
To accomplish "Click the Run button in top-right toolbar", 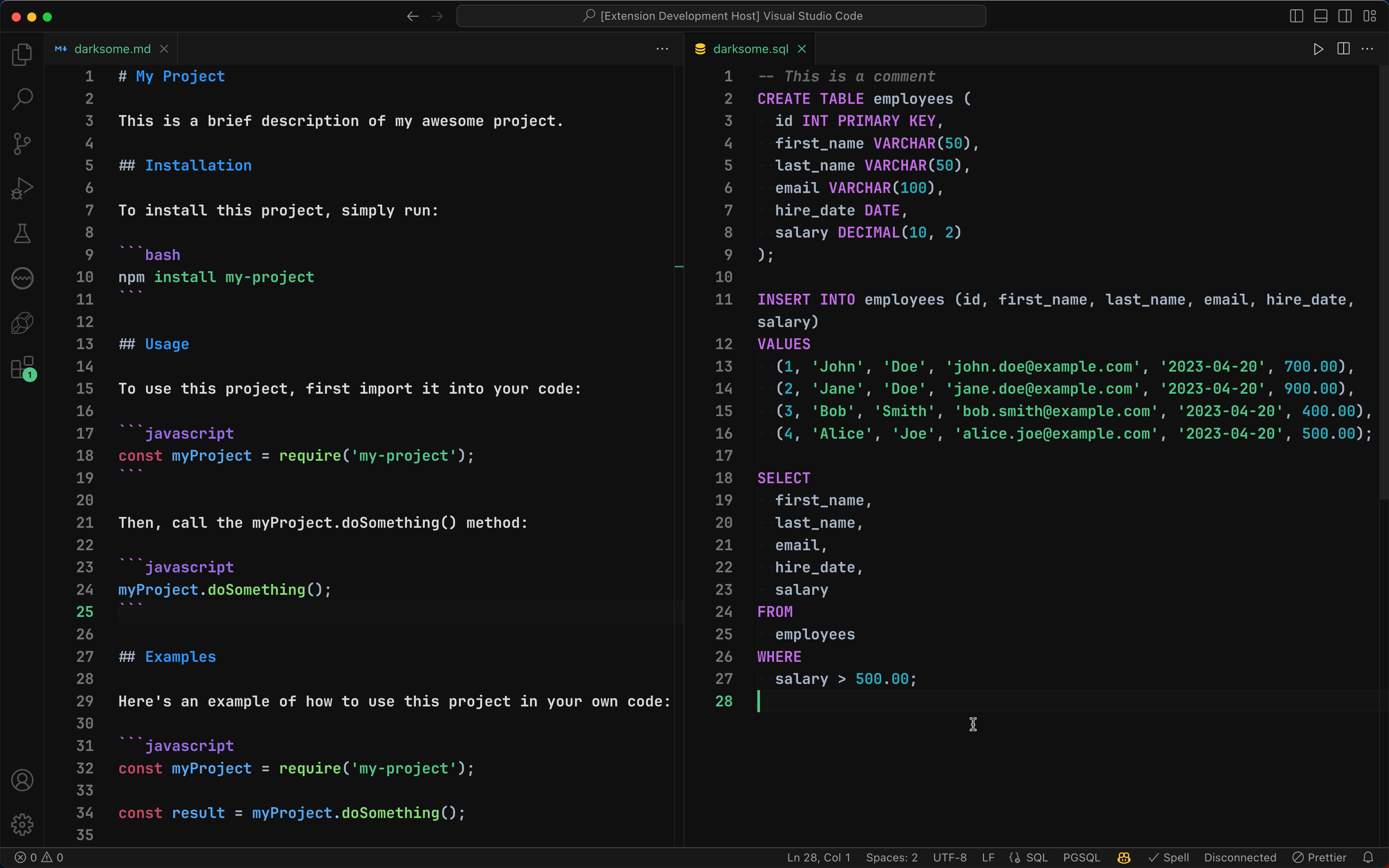I will click(x=1318, y=48).
